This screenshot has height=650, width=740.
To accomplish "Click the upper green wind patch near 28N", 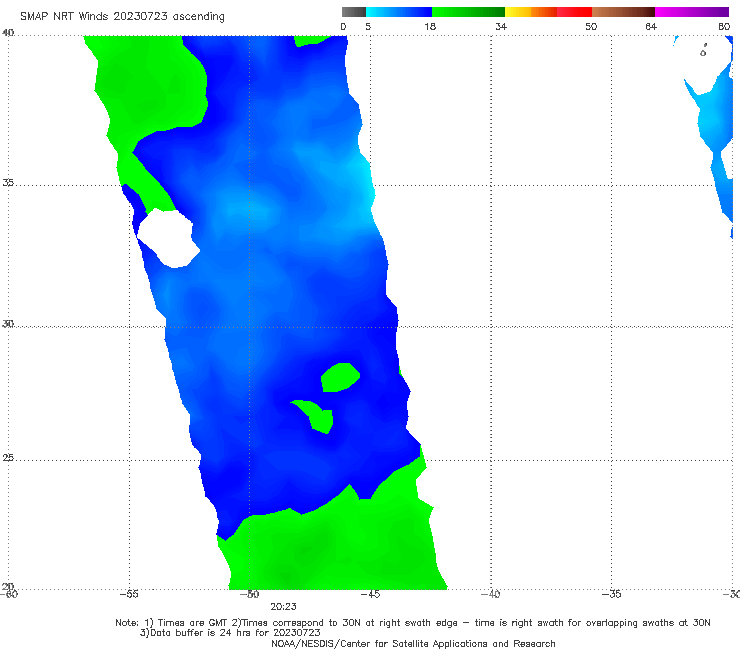I will point(340,377).
